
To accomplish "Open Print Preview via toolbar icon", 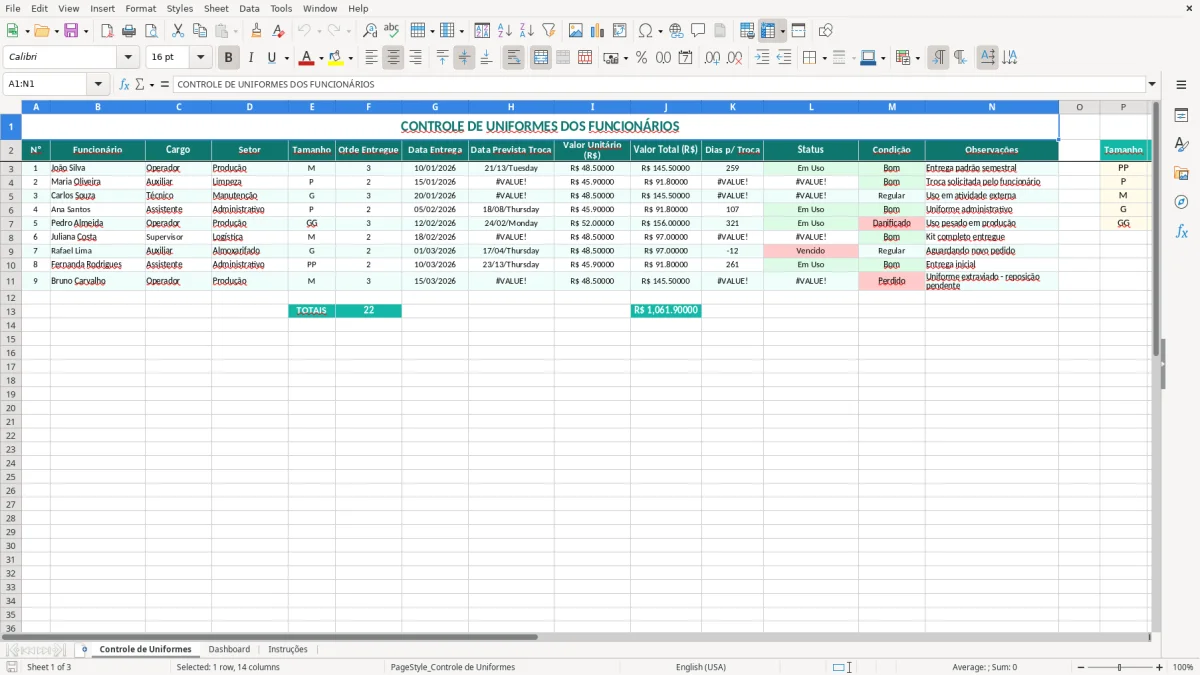I will [151, 31].
